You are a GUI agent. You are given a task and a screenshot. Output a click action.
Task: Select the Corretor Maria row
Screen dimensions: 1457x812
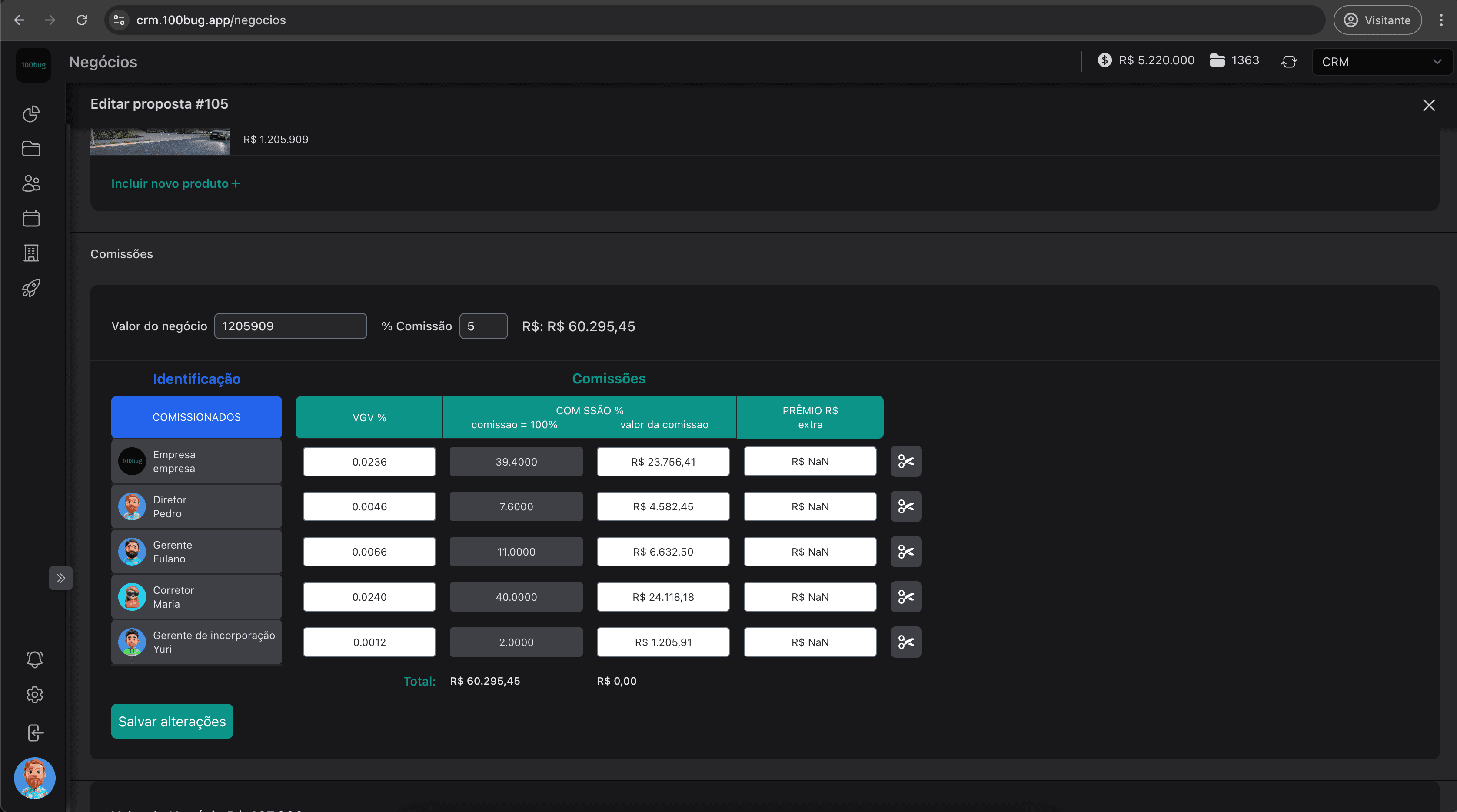(196, 597)
